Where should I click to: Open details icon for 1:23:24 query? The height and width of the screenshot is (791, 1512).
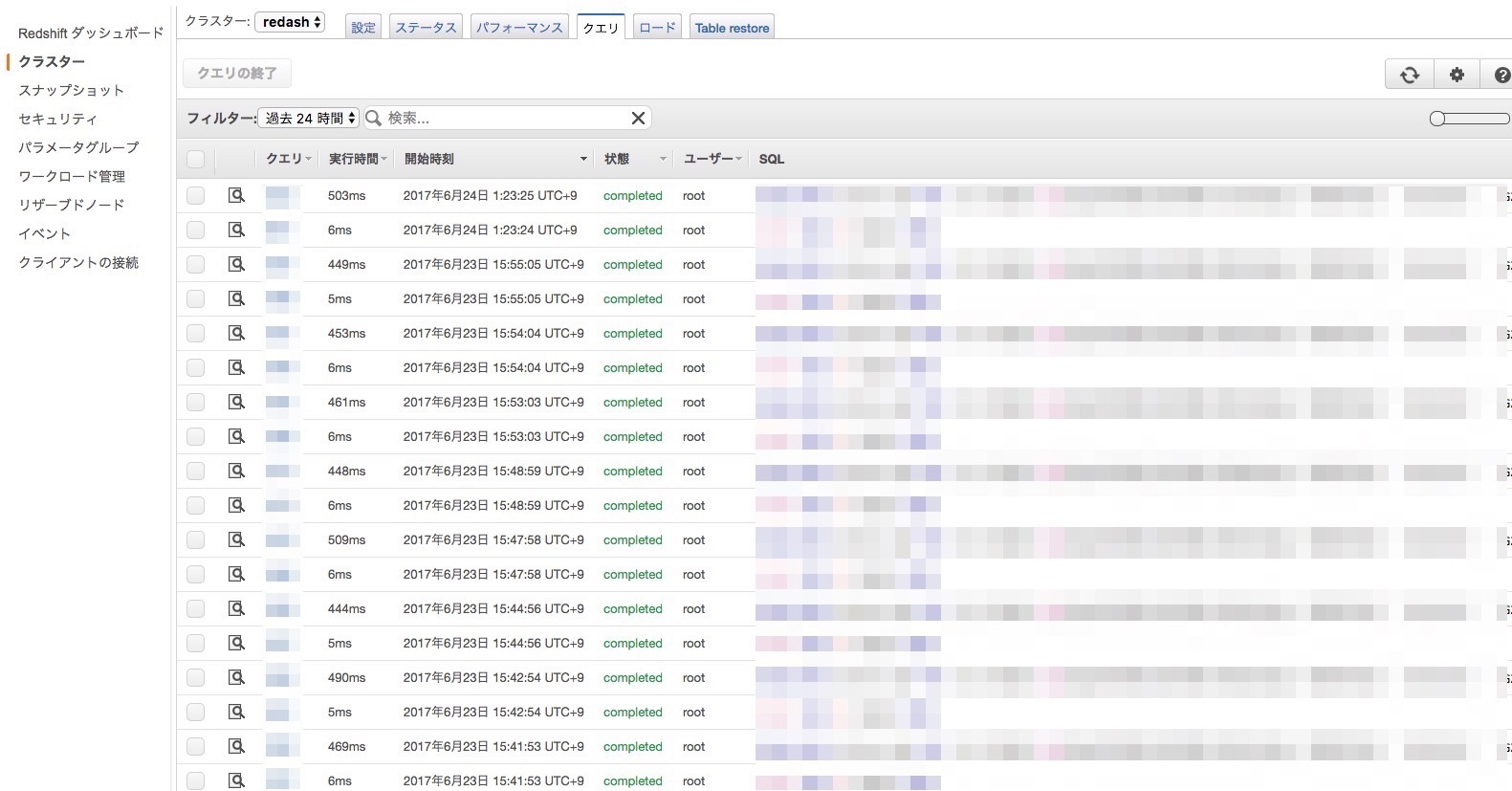[x=236, y=230]
